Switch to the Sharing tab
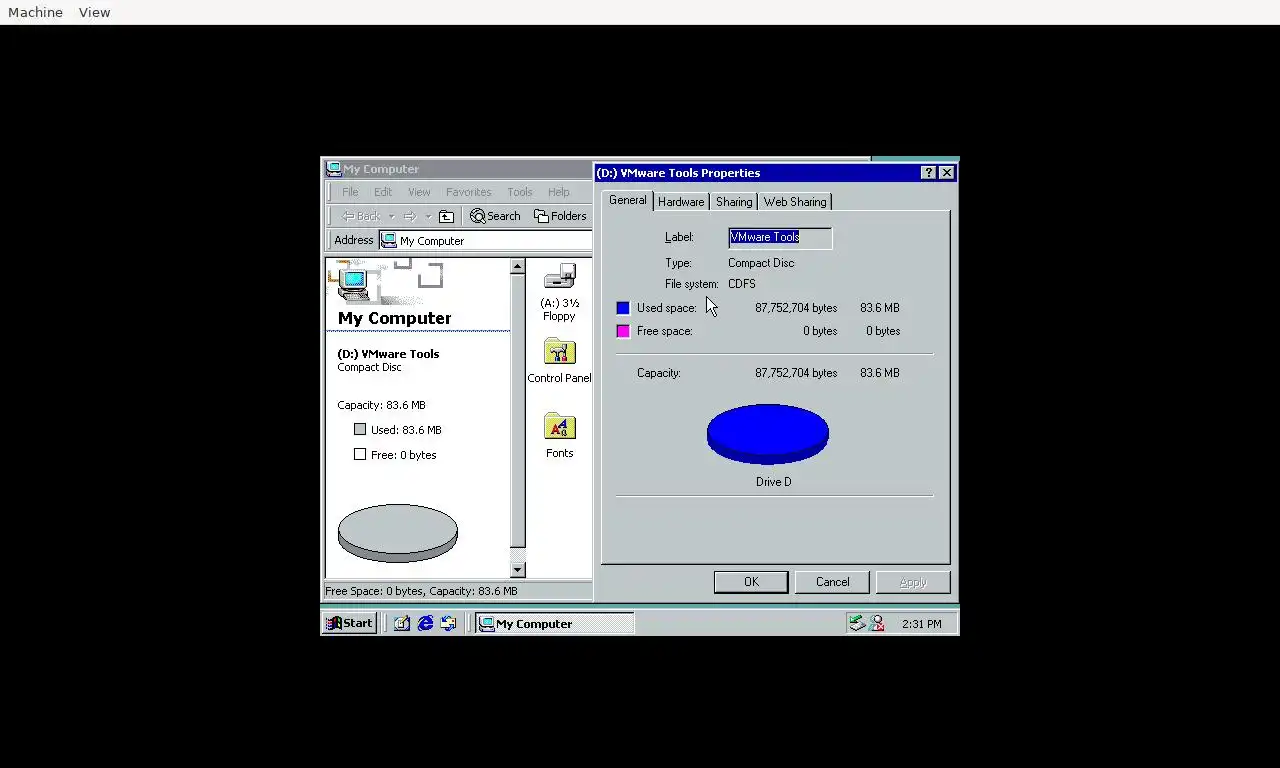This screenshot has height=768, width=1280. point(734,202)
